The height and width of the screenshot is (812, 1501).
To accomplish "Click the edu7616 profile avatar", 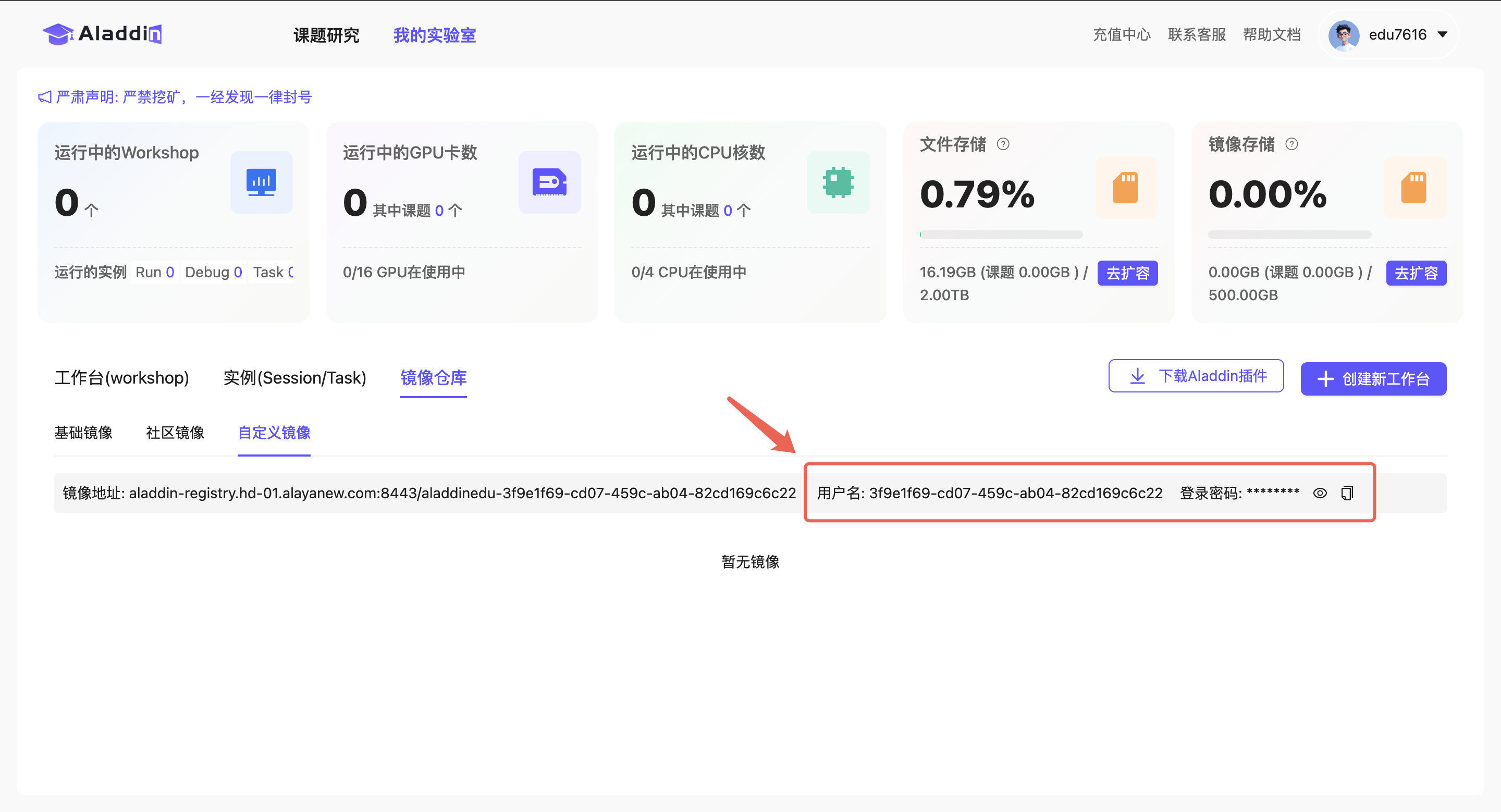I will click(x=1343, y=35).
